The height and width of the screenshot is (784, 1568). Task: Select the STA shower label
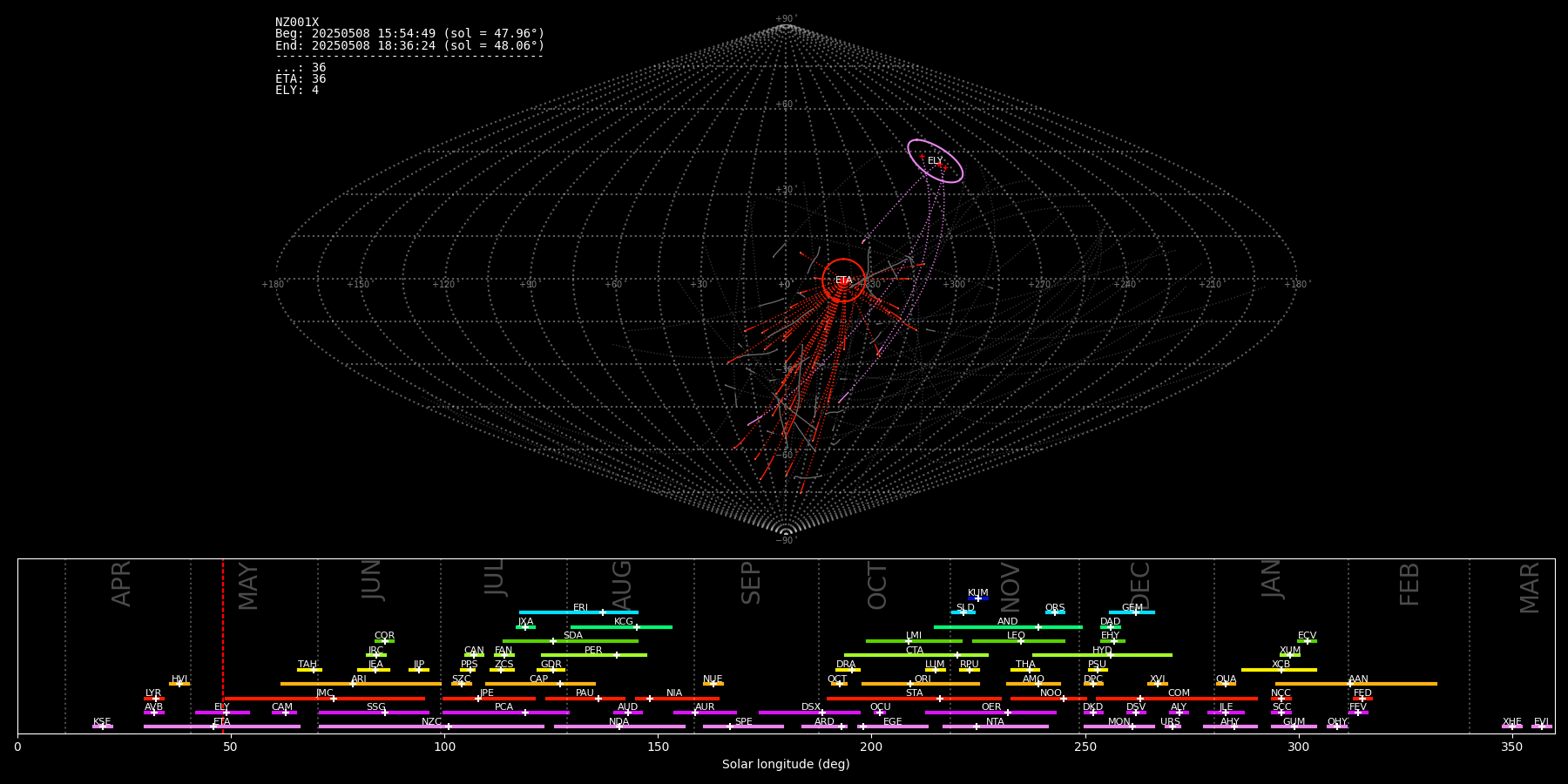915,693
